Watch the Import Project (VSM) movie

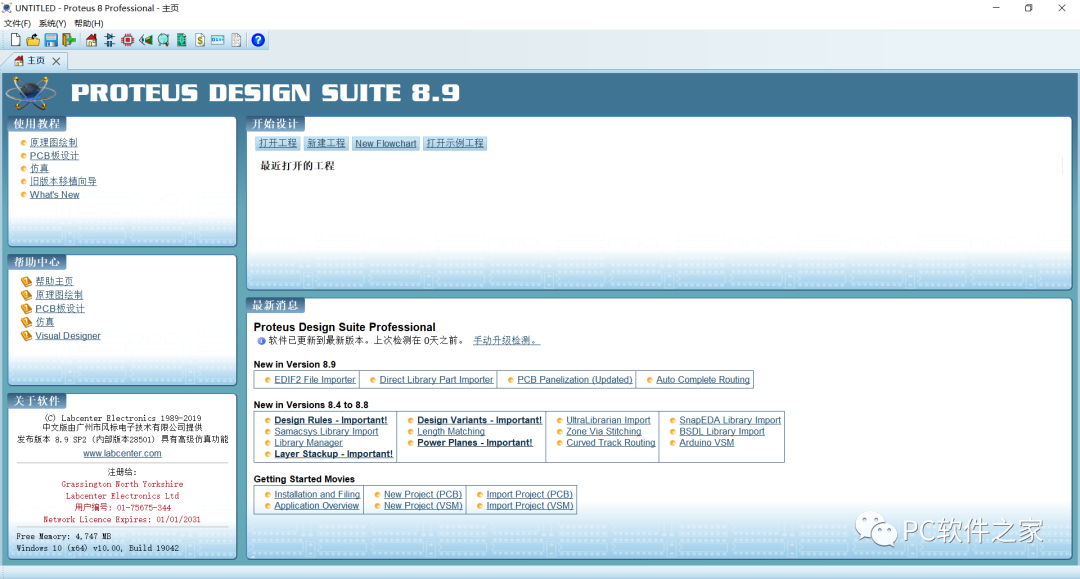tap(530, 505)
